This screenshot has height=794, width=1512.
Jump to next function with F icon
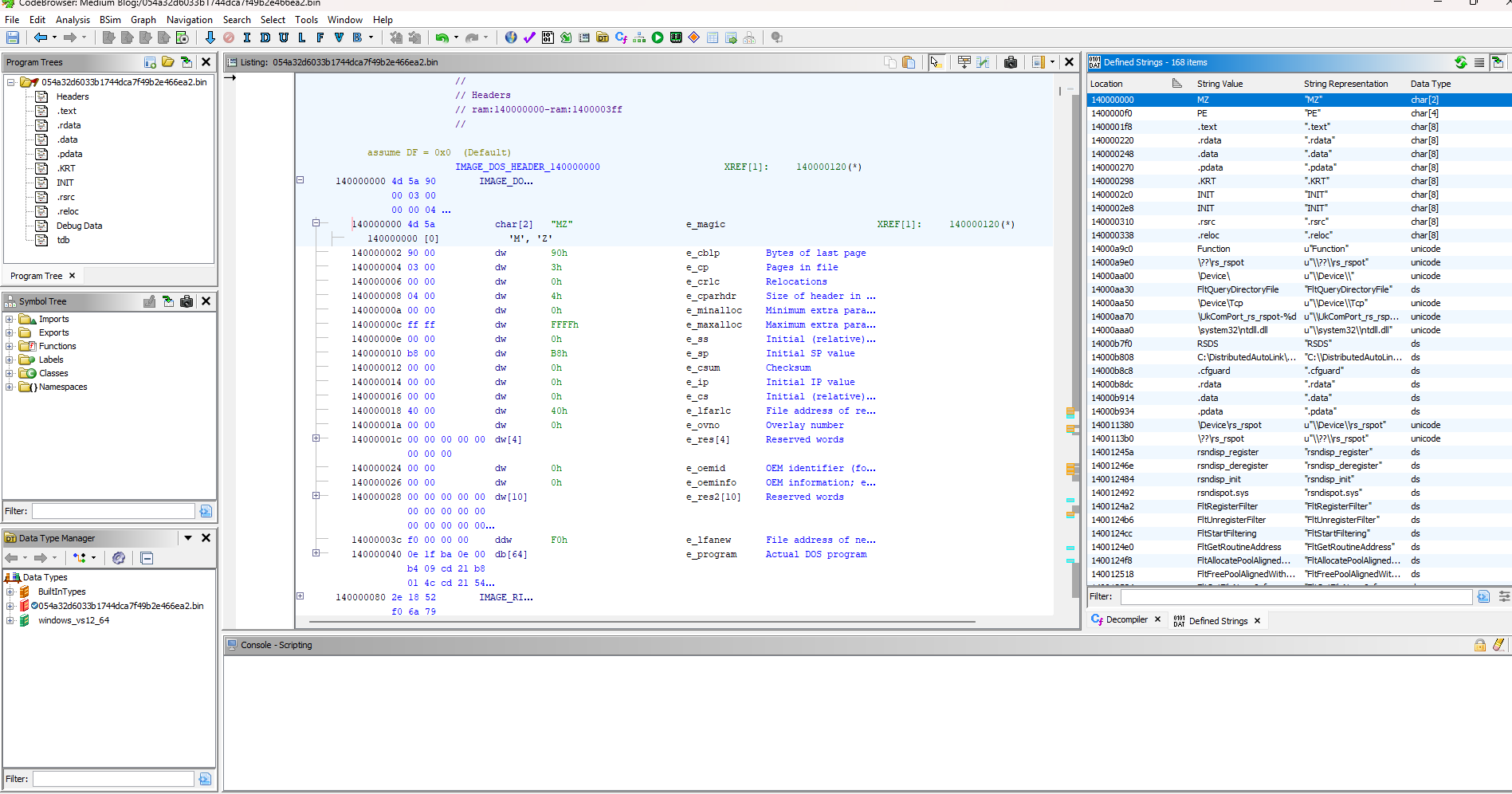click(x=320, y=37)
